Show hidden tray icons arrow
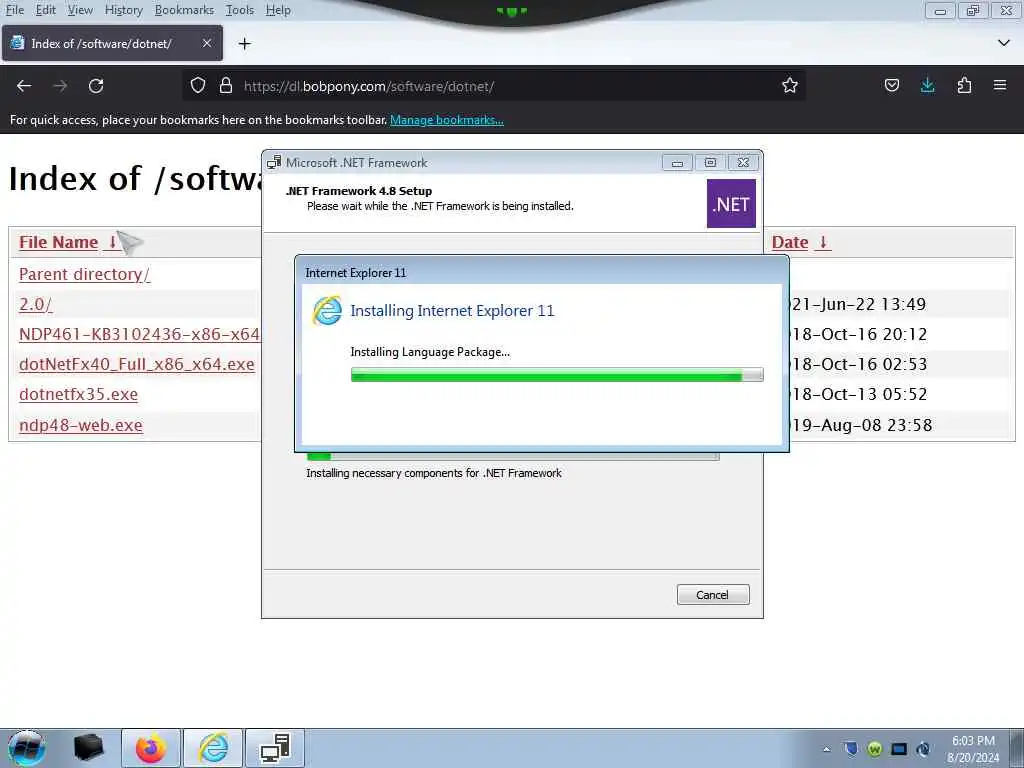 (826, 749)
